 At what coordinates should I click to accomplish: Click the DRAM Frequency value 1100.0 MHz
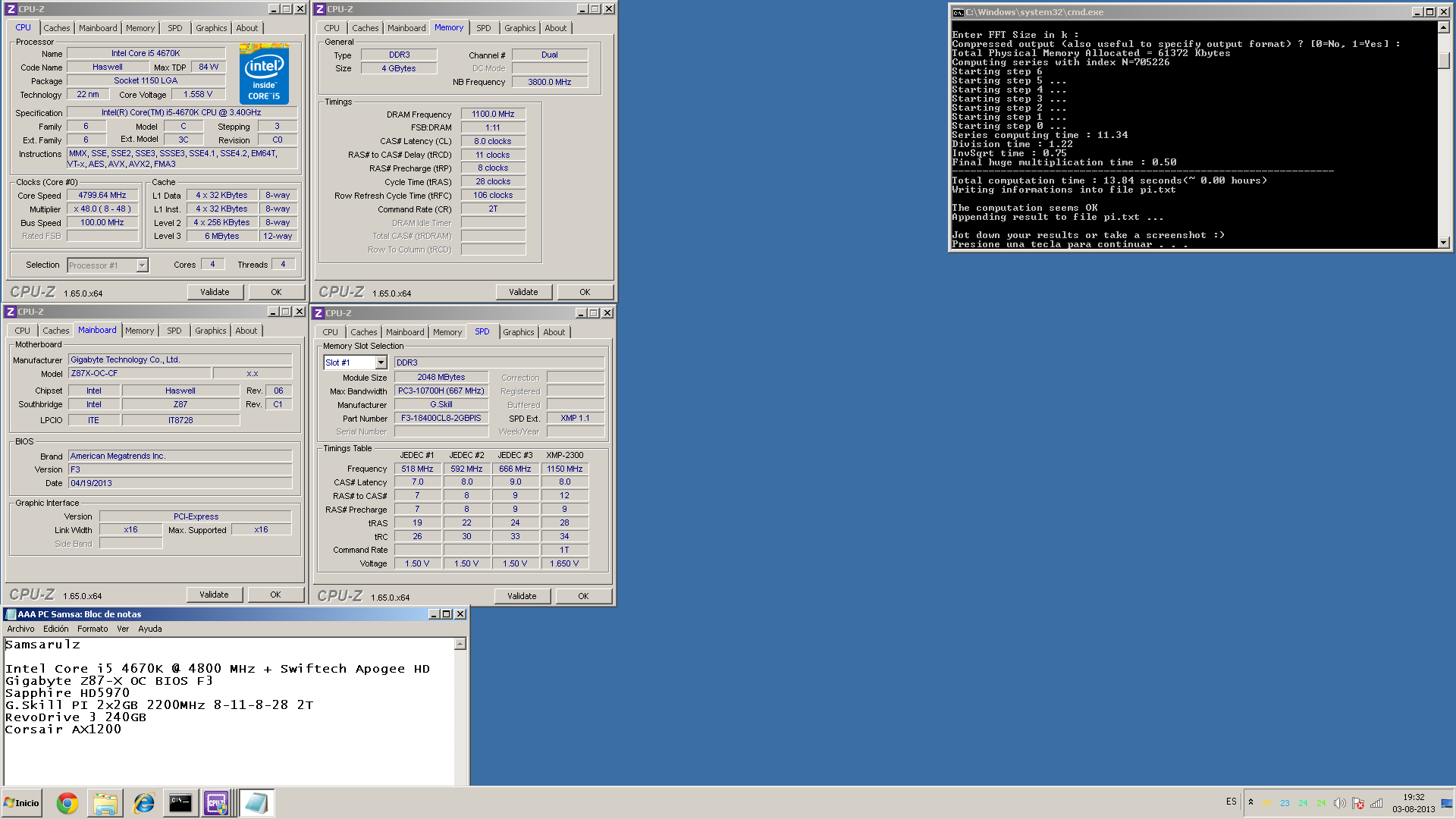(x=493, y=114)
